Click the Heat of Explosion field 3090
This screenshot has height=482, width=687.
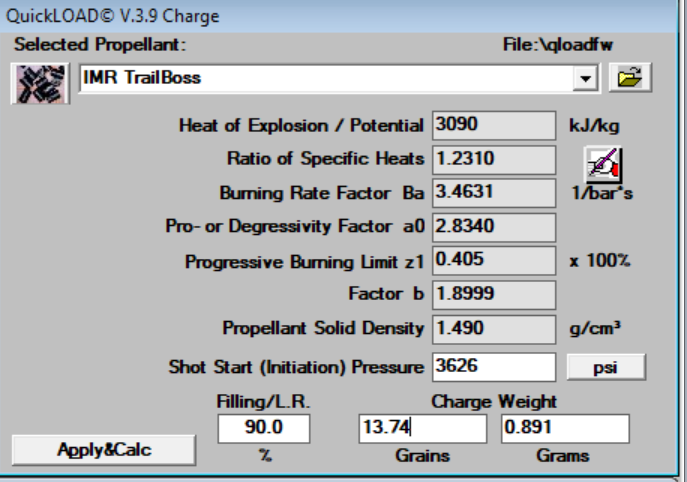tap(494, 125)
